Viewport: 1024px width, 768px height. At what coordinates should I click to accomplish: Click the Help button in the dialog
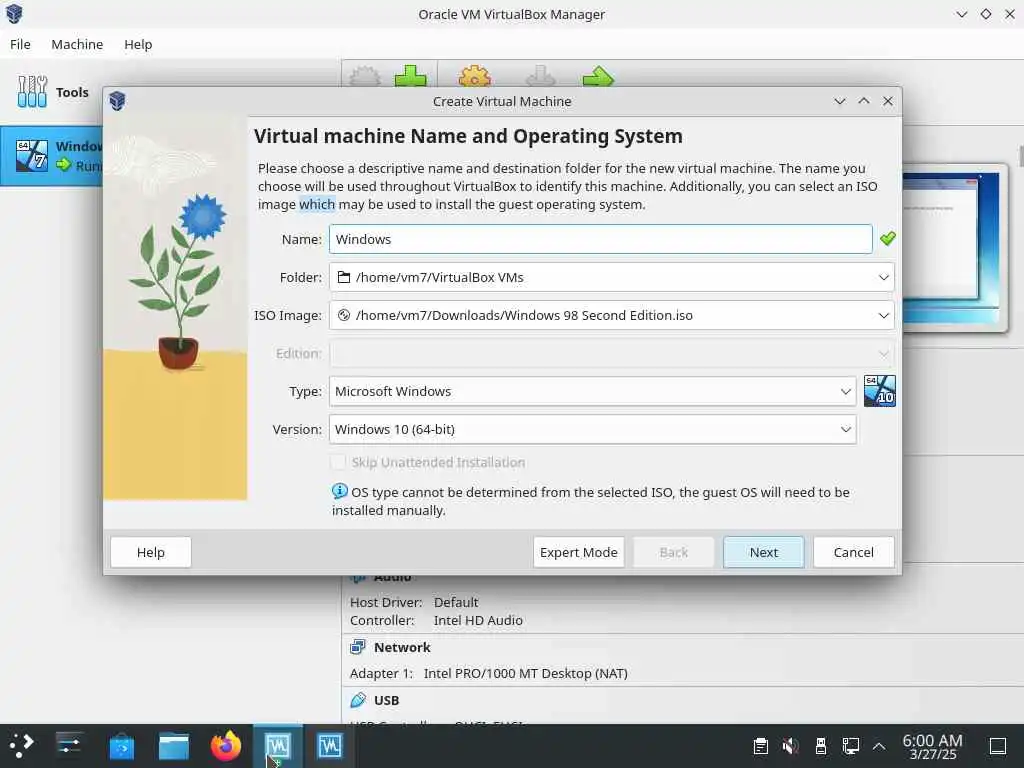pos(151,552)
